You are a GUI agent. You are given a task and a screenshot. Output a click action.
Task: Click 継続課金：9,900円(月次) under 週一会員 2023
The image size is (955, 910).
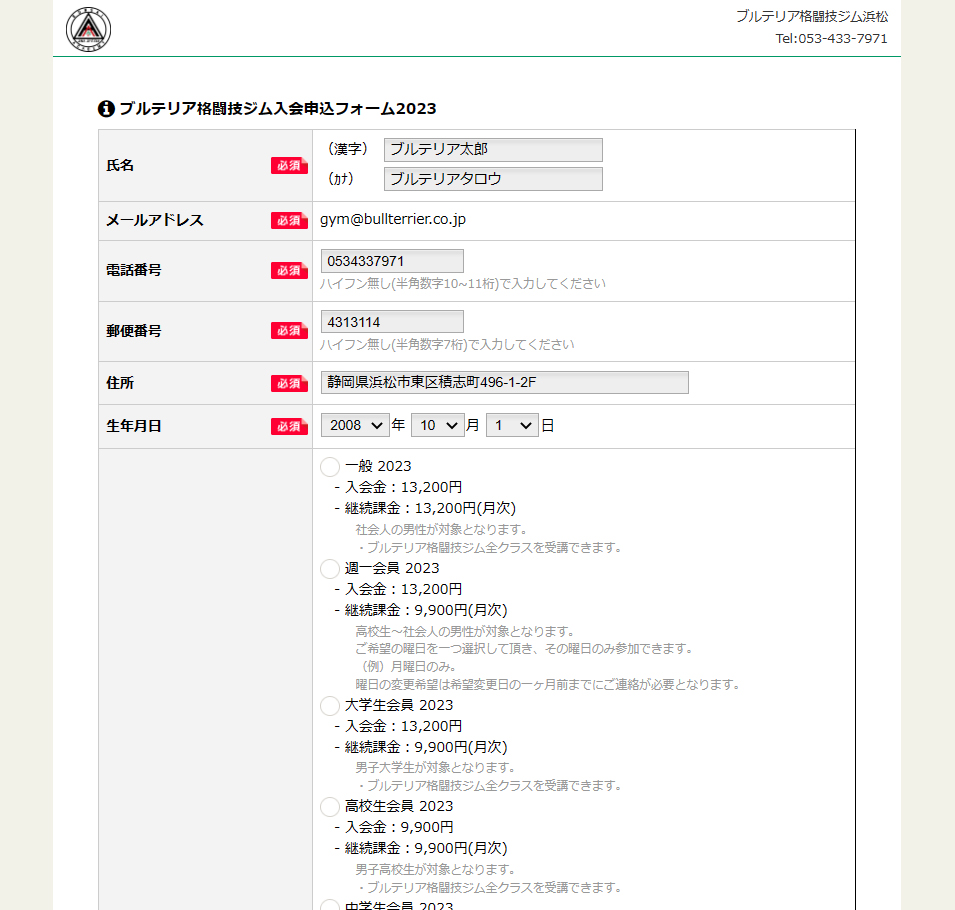(426, 610)
